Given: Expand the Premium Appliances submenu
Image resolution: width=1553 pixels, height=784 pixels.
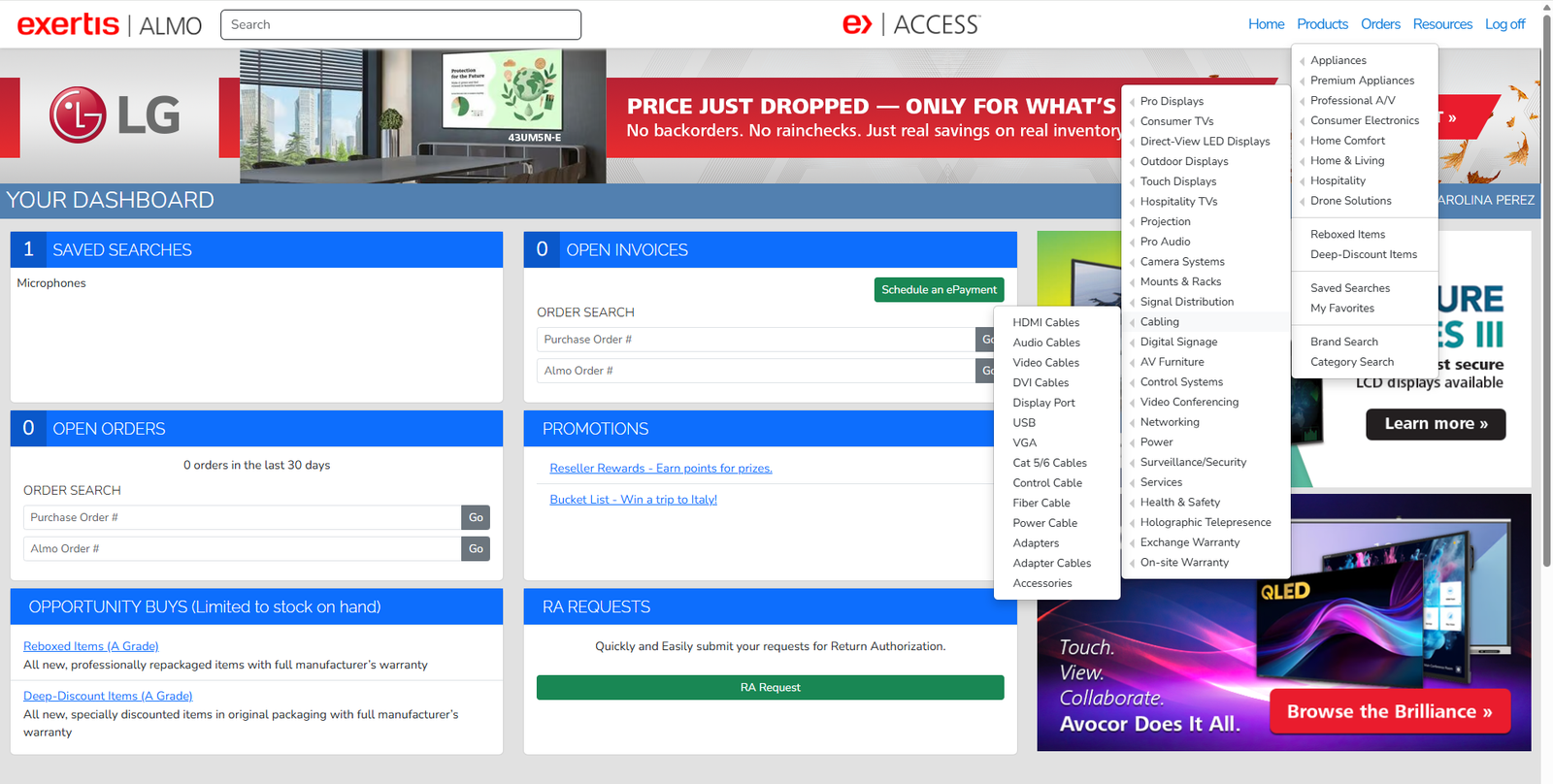Looking at the screenshot, I should tap(1365, 81).
